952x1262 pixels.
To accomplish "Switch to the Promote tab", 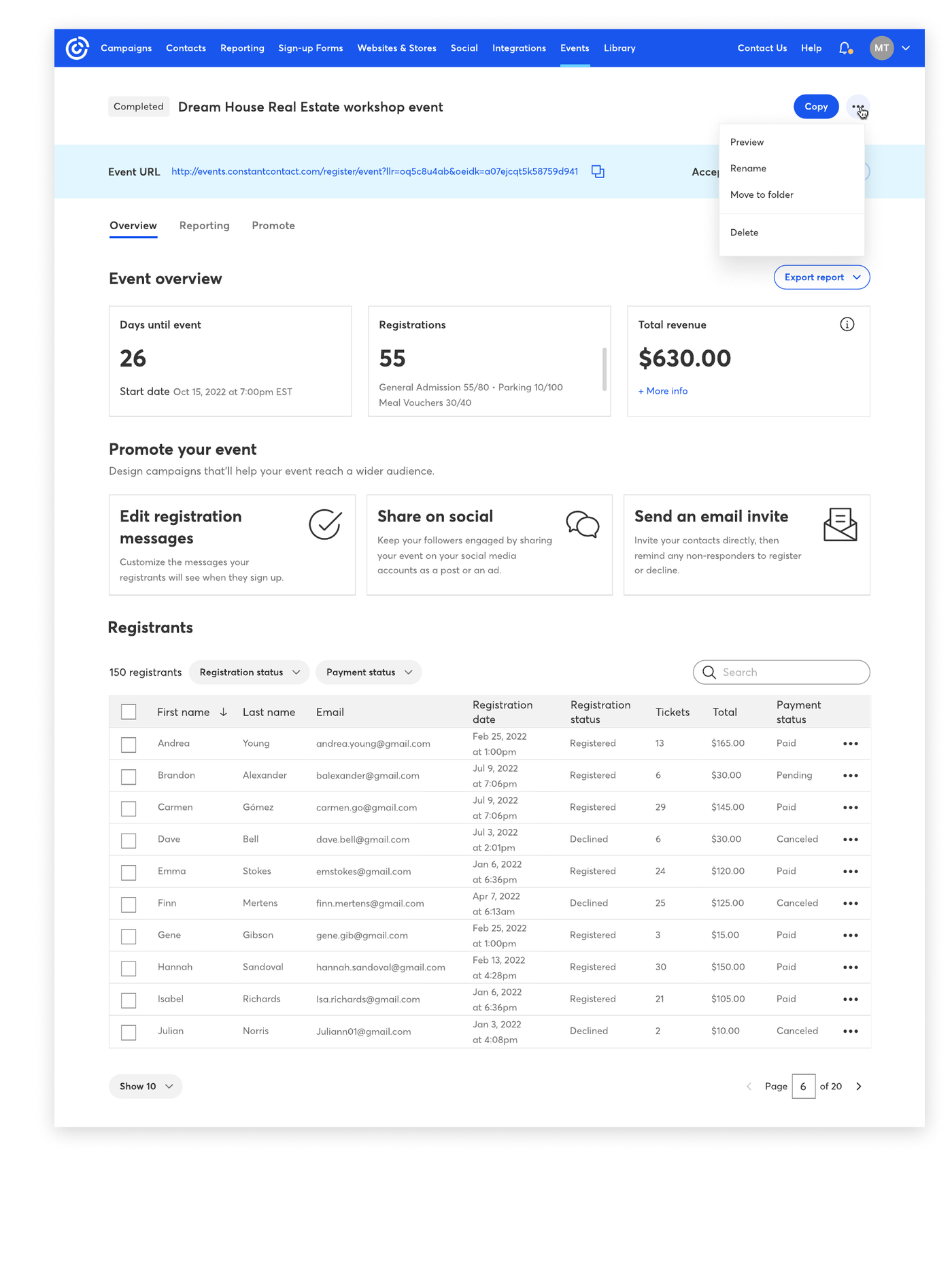I will point(273,226).
